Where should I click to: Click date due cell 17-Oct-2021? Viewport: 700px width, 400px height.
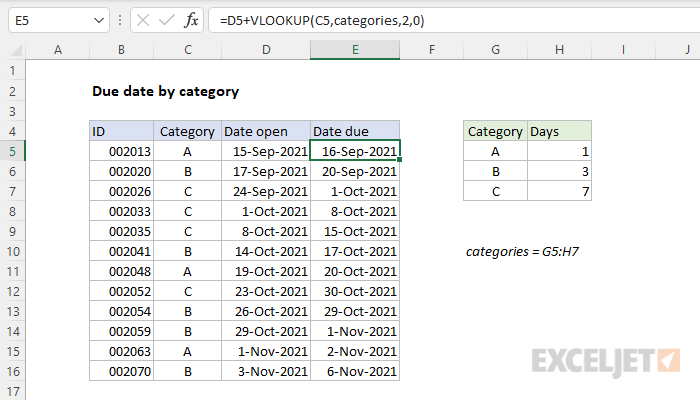pyautogui.click(x=355, y=251)
